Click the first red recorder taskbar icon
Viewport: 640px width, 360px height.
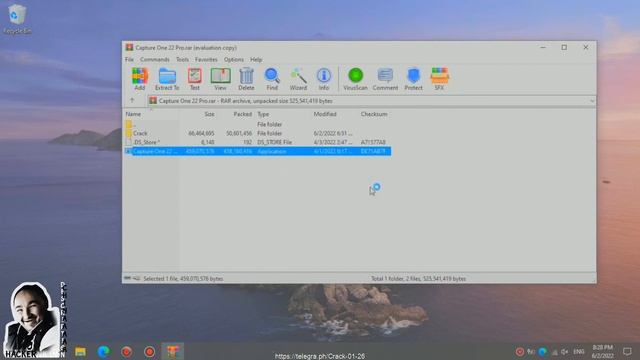(127, 351)
